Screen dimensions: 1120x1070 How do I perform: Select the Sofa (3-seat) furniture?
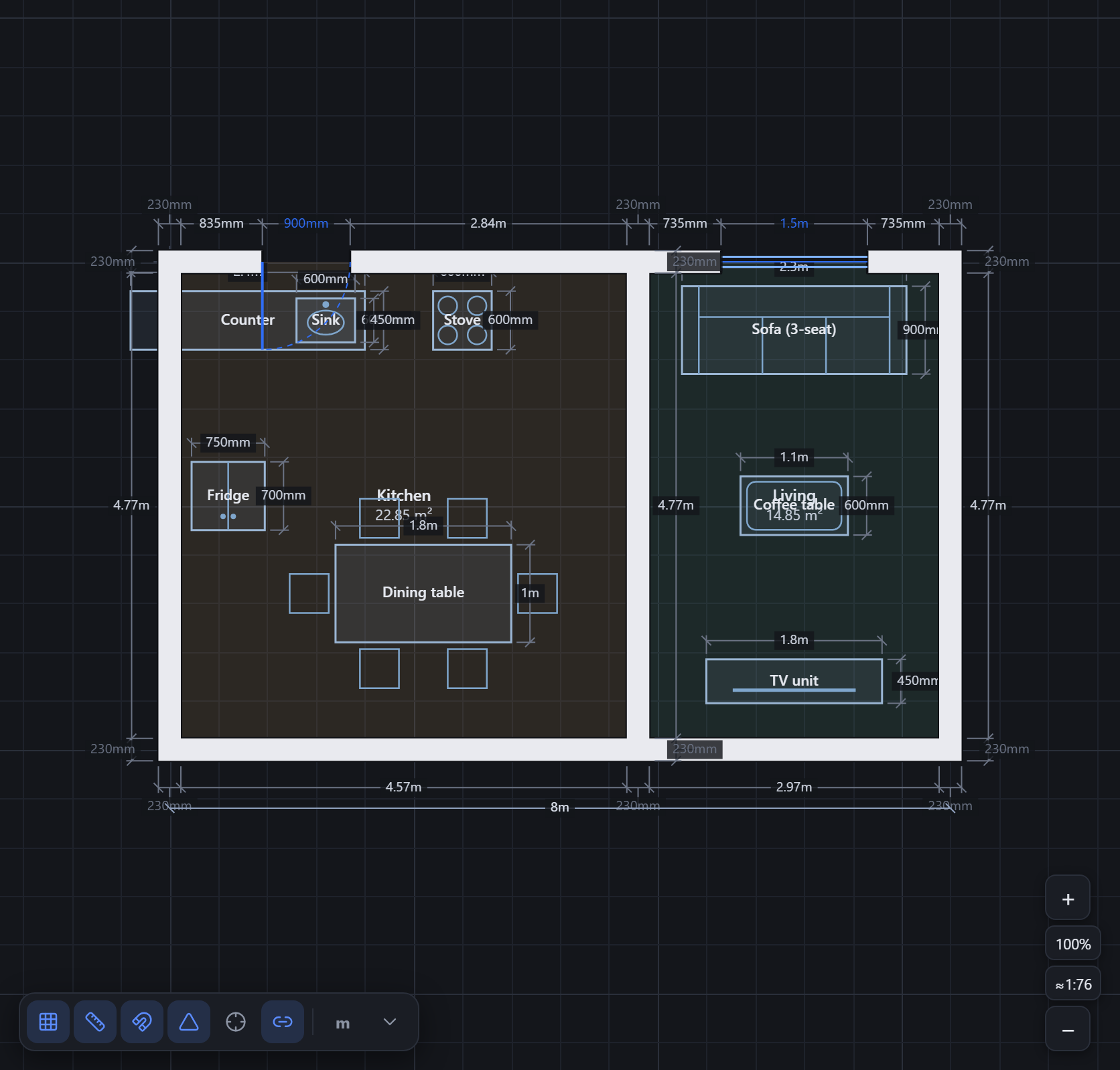point(794,330)
